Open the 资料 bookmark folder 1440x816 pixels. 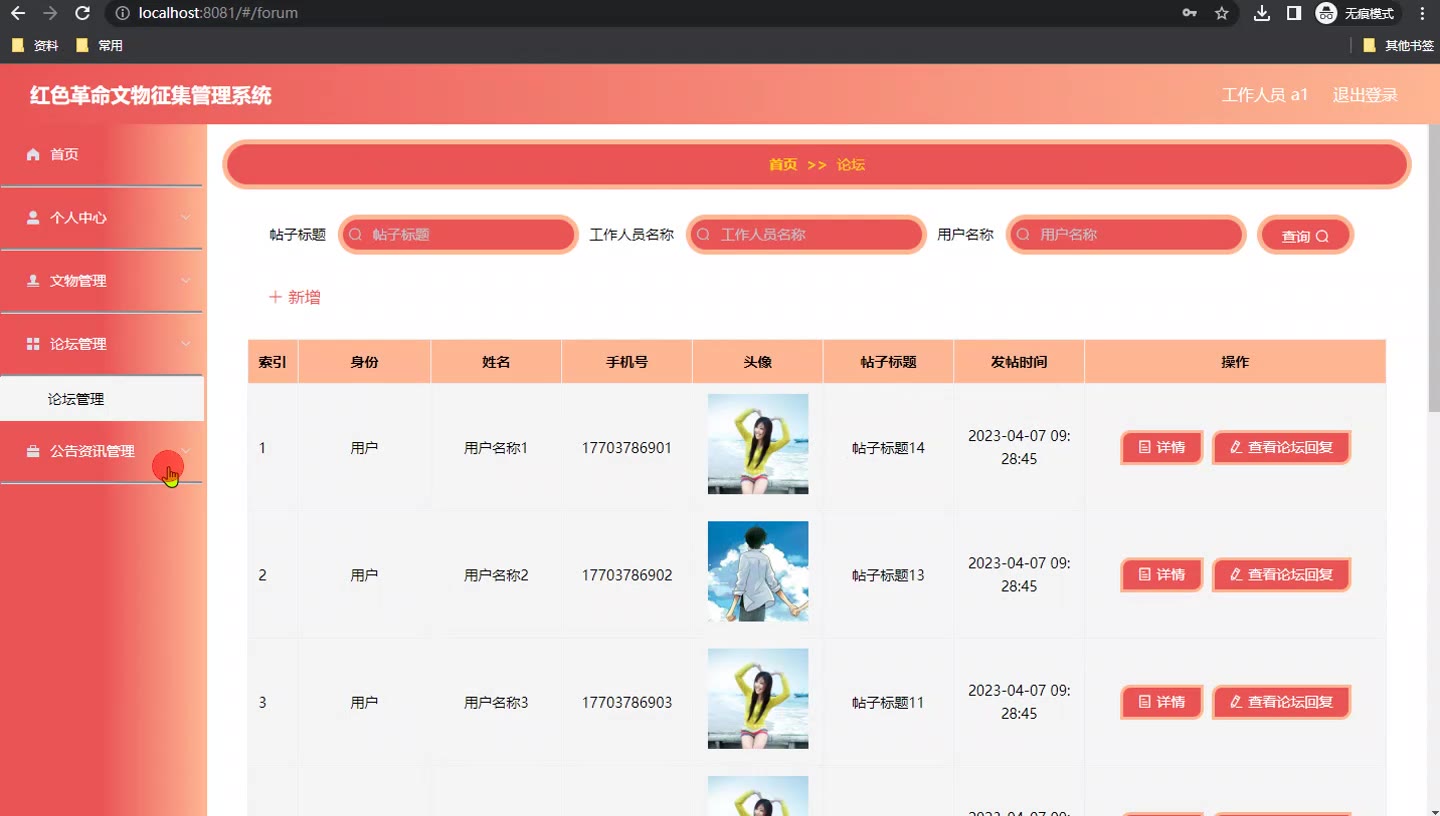[x=35, y=45]
